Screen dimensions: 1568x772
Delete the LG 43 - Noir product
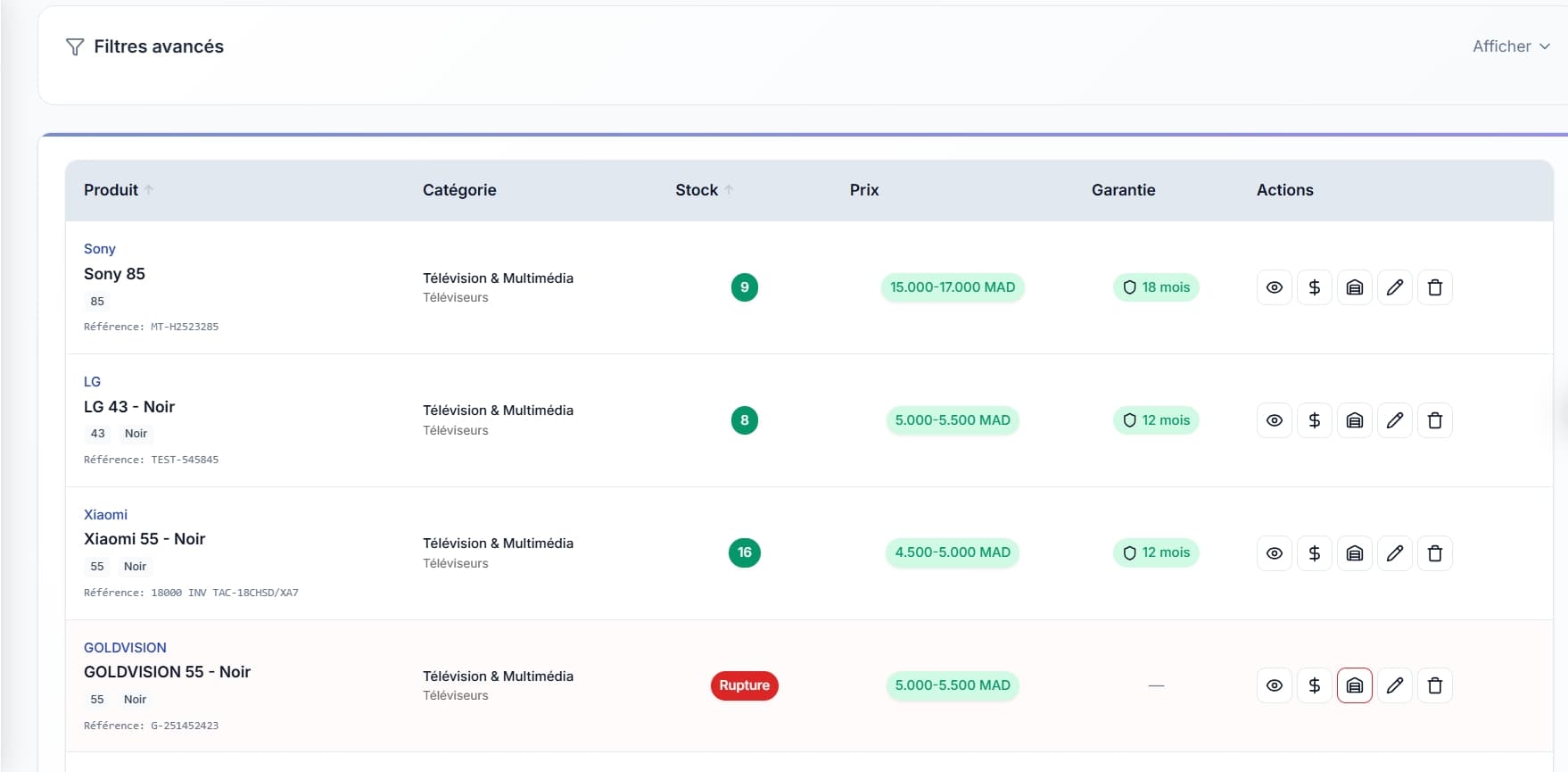coord(1435,420)
